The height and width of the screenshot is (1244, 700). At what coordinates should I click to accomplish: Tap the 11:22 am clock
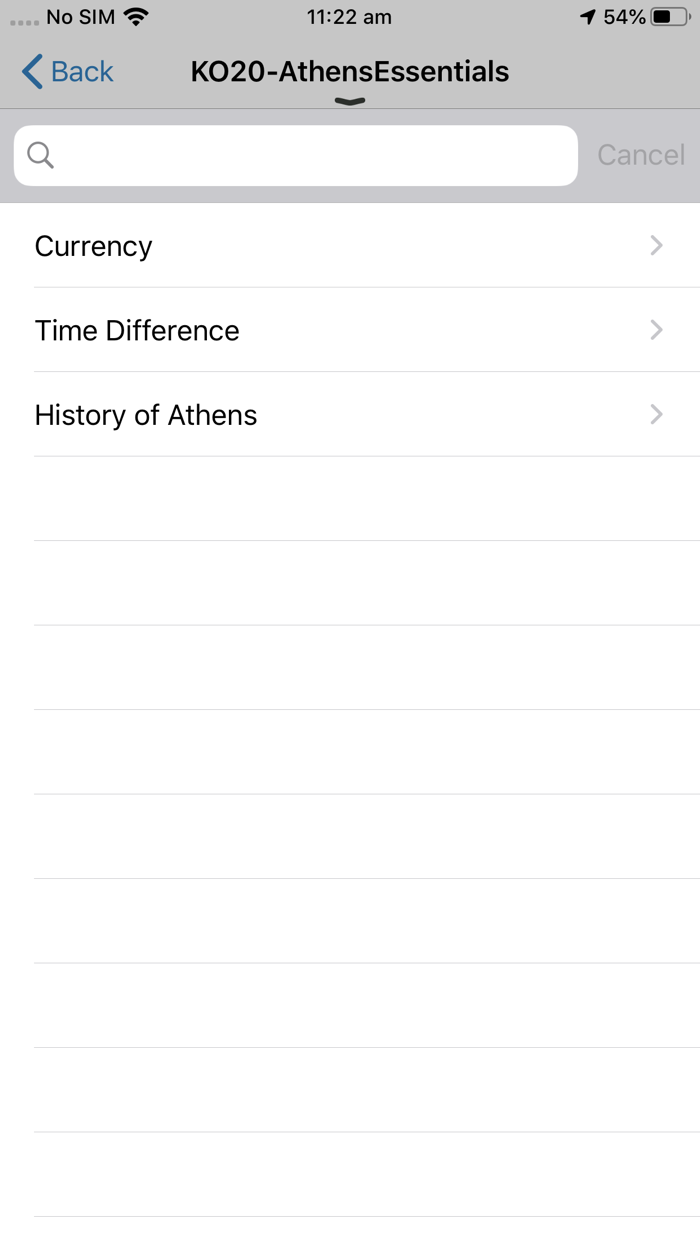click(x=349, y=17)
